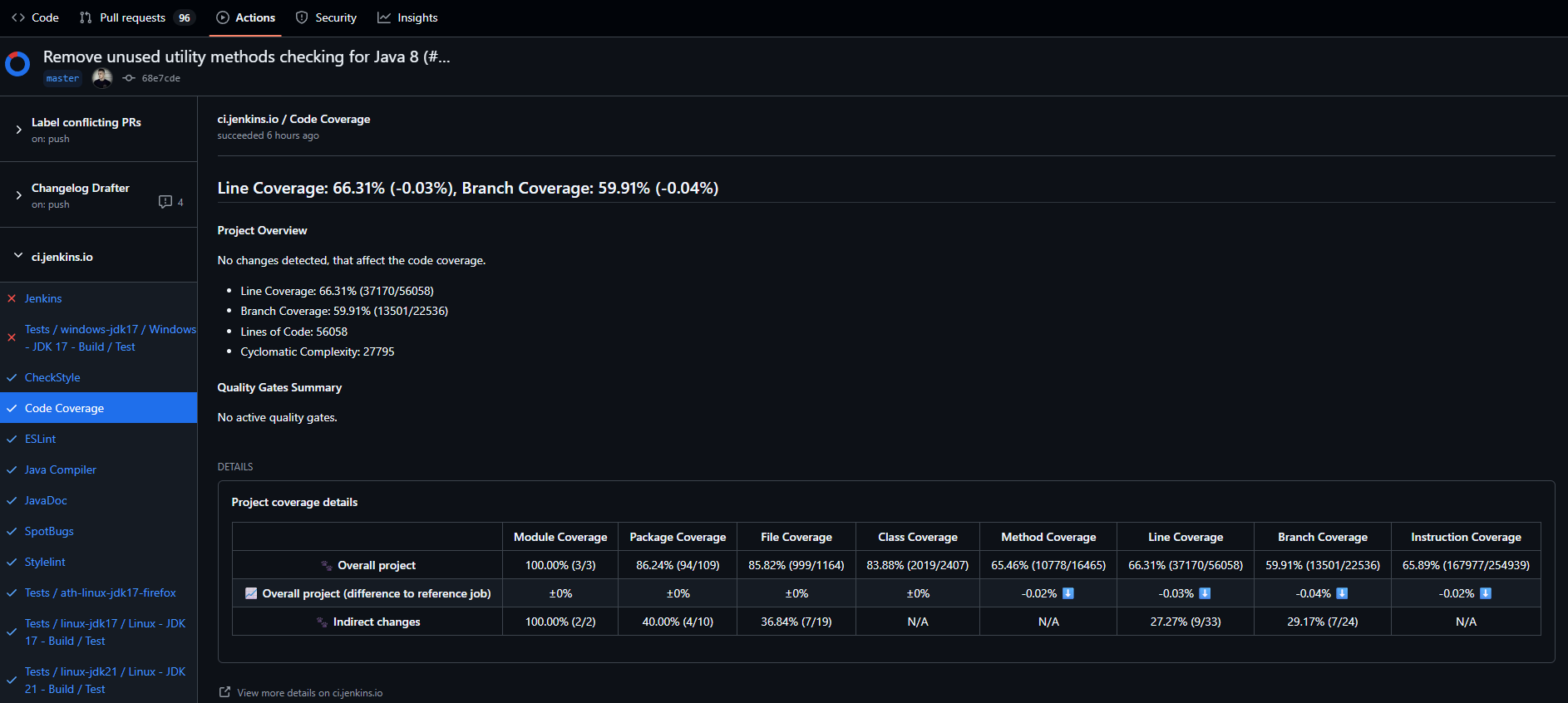Image resolution: width=1568 pixels, height=703 pixels.
Task: Click the external link icon near View more details
Action: [224, 692]
